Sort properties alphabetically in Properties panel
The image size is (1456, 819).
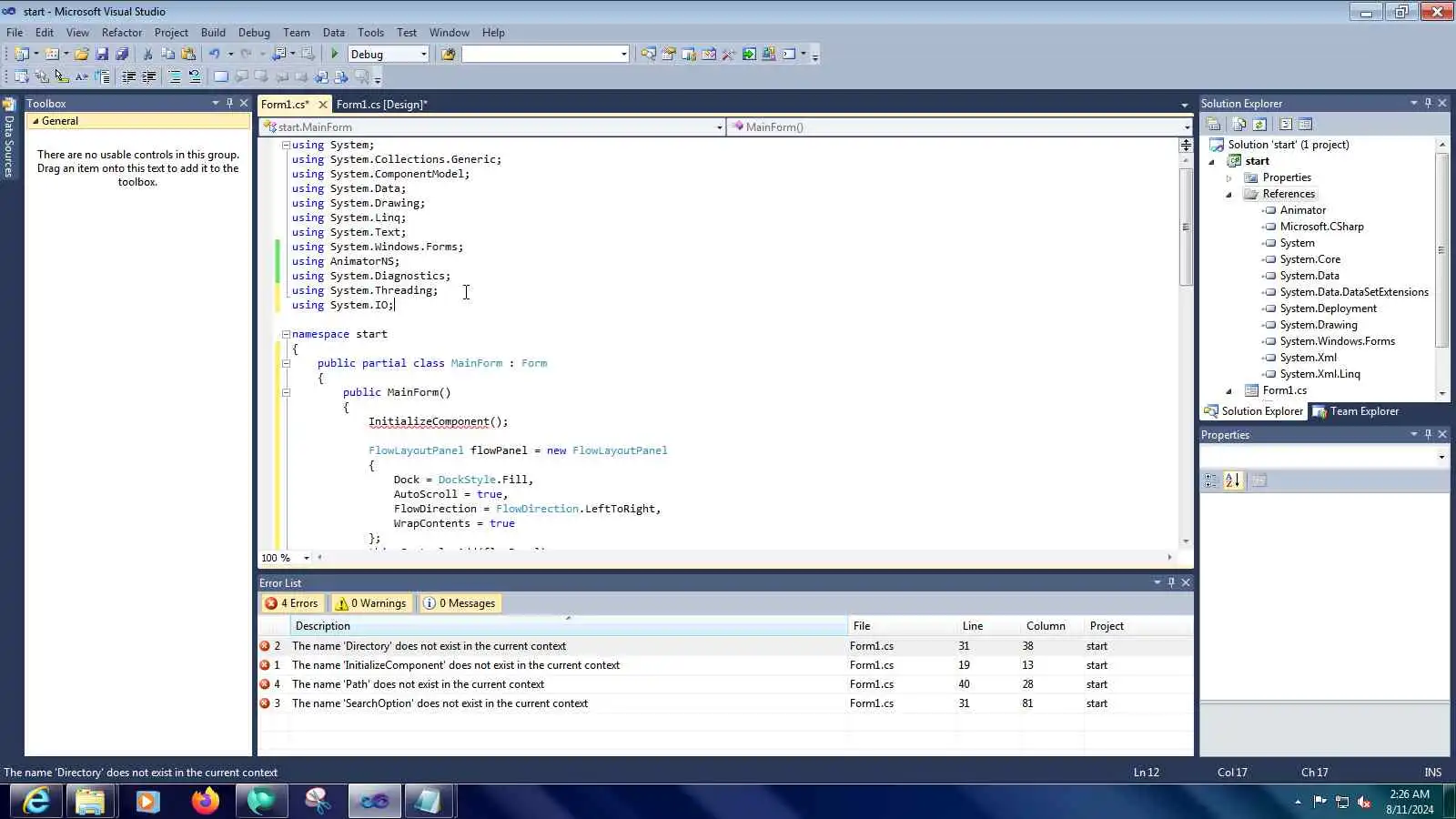coord(1232,480)
